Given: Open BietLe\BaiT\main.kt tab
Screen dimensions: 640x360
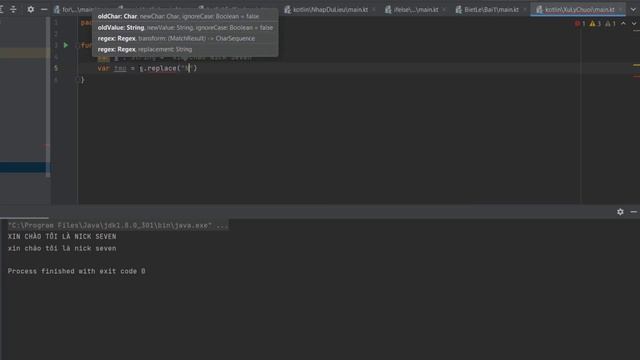Looking at the screenshot, I should coord(491,9).
